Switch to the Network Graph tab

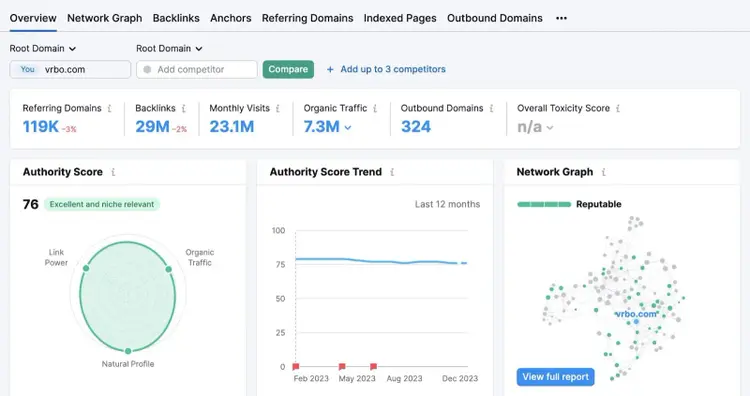coord(104,18)
